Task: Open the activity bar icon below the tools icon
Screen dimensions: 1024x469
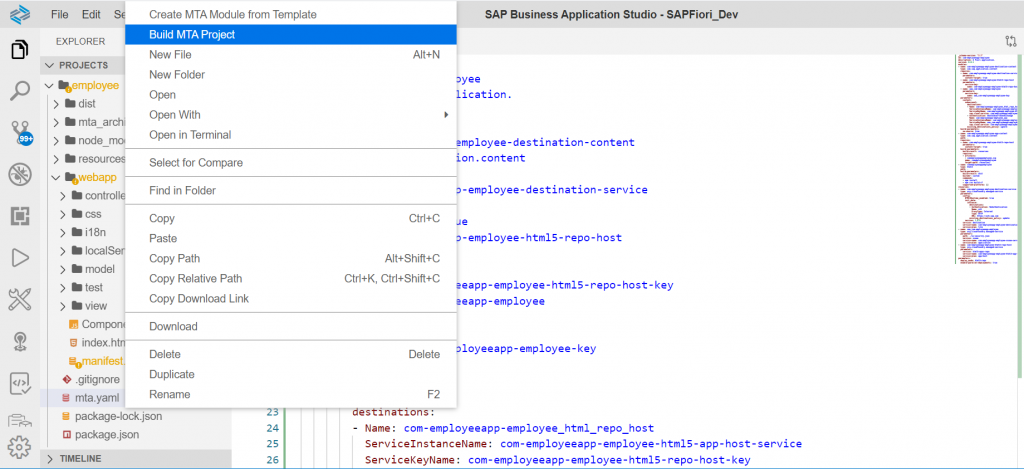Action: 20,342
